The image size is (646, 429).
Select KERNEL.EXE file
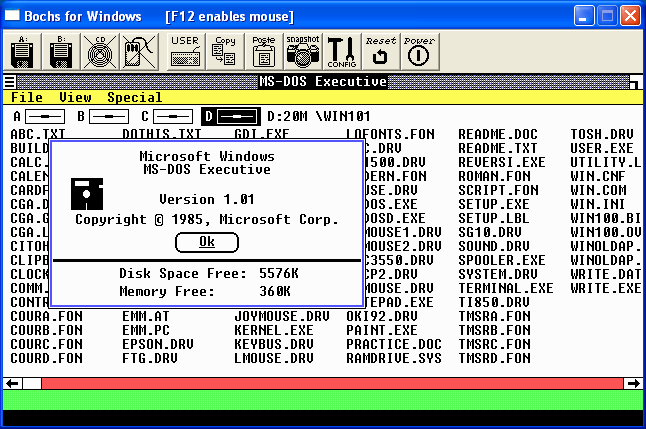pyautogui.click(x=274, y=331)
